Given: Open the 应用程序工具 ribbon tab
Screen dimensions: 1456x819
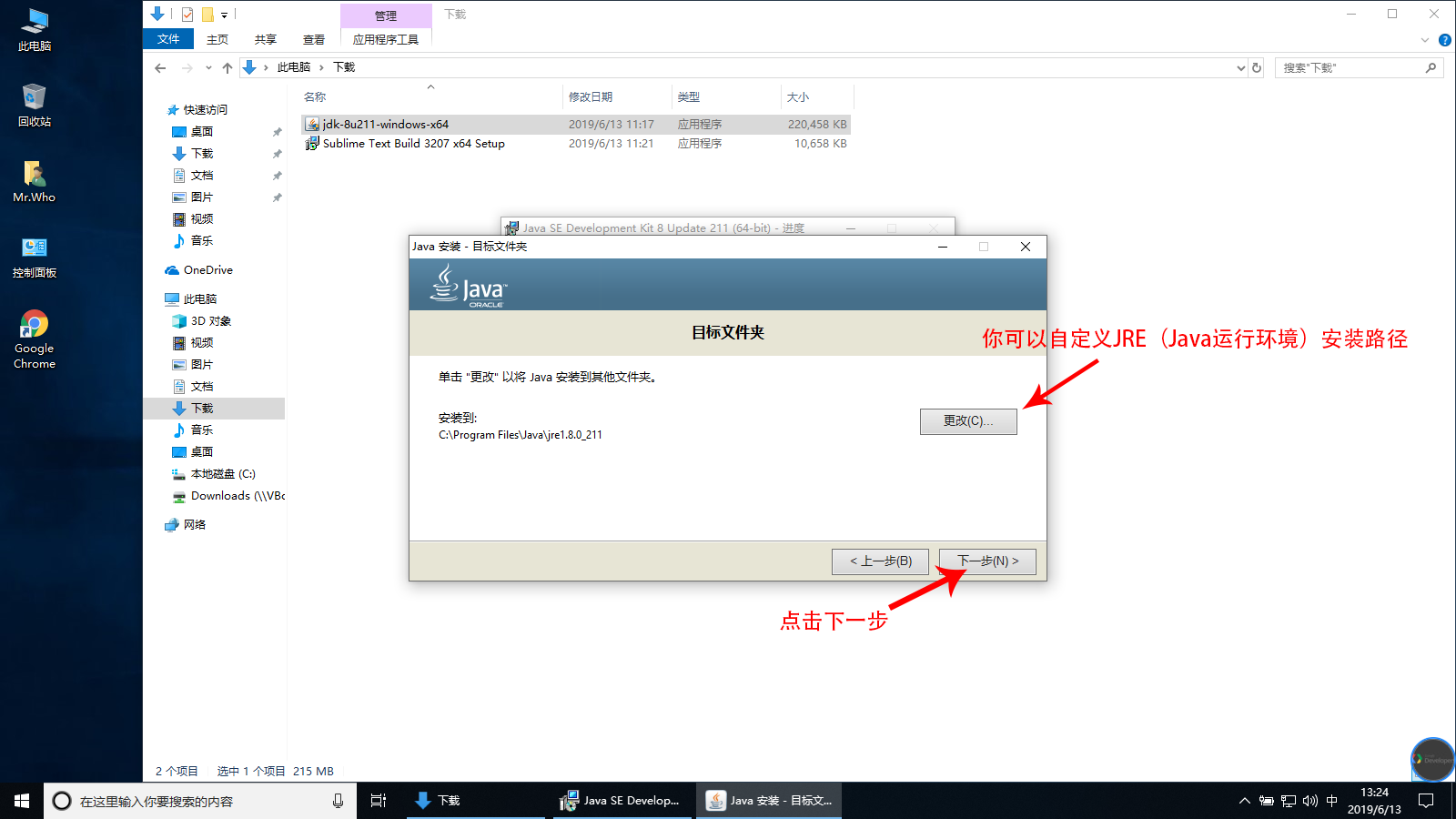Looking at the screenshot, I should (x=386, y=39).
